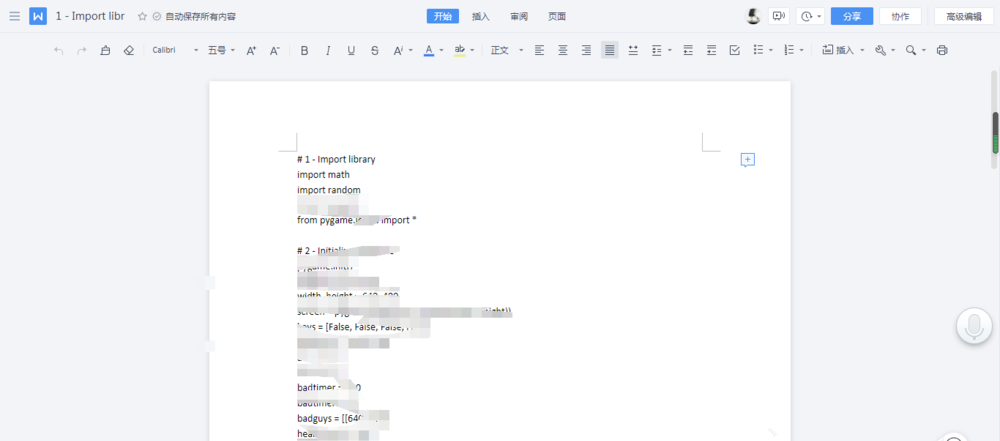This screenshot has width=1000, height=441.
Task: Apply the blue font color
Action: pyautogui.click(x=429, y=50)
